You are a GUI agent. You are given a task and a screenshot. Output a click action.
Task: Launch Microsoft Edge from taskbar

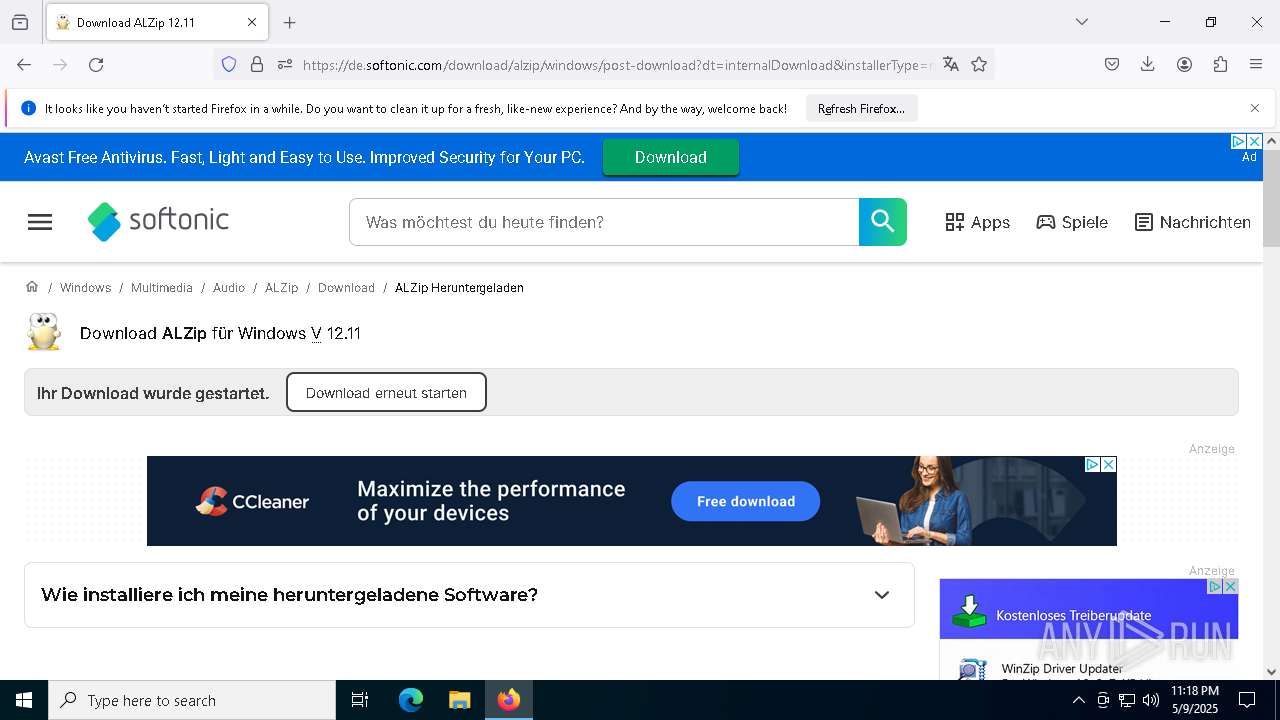(x=411, y=700)
